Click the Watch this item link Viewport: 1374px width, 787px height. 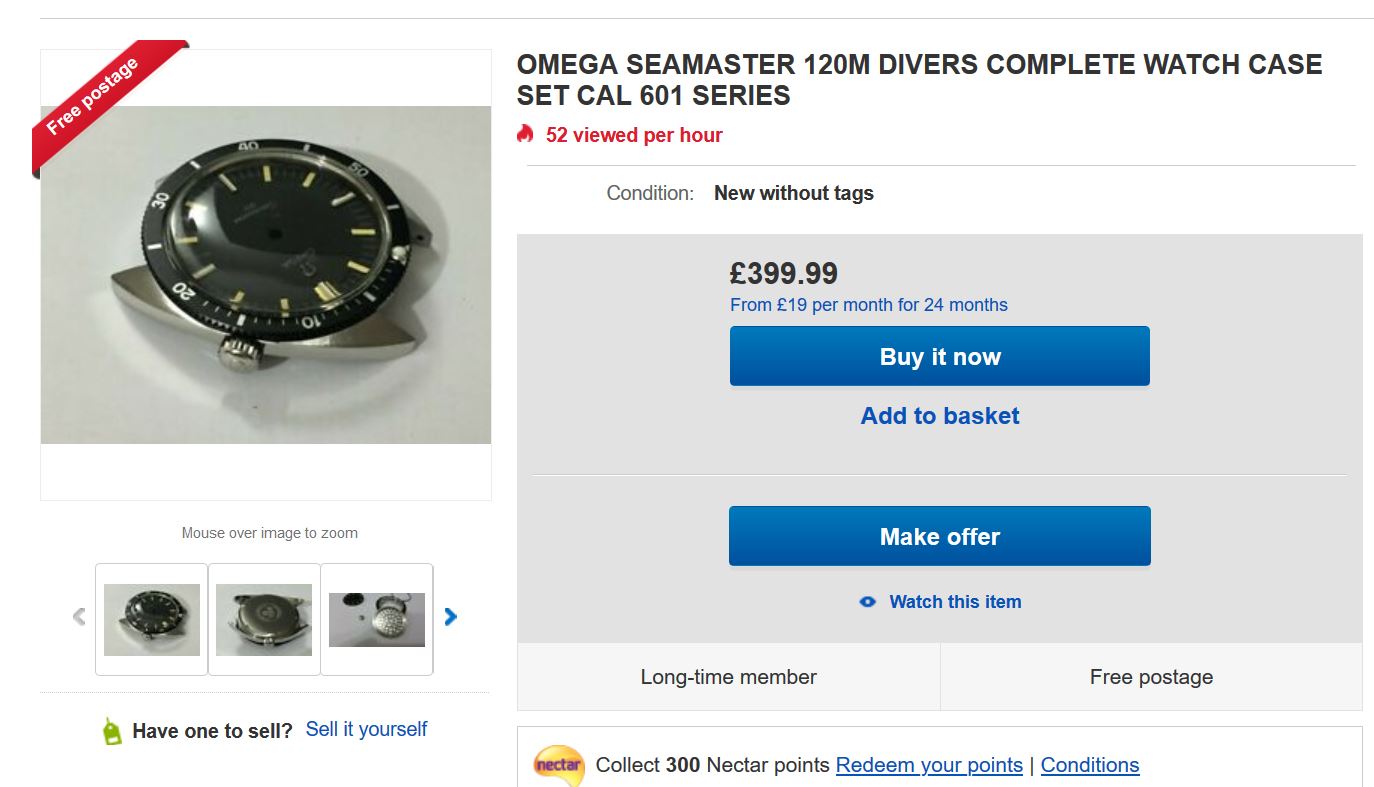(955, 602)
